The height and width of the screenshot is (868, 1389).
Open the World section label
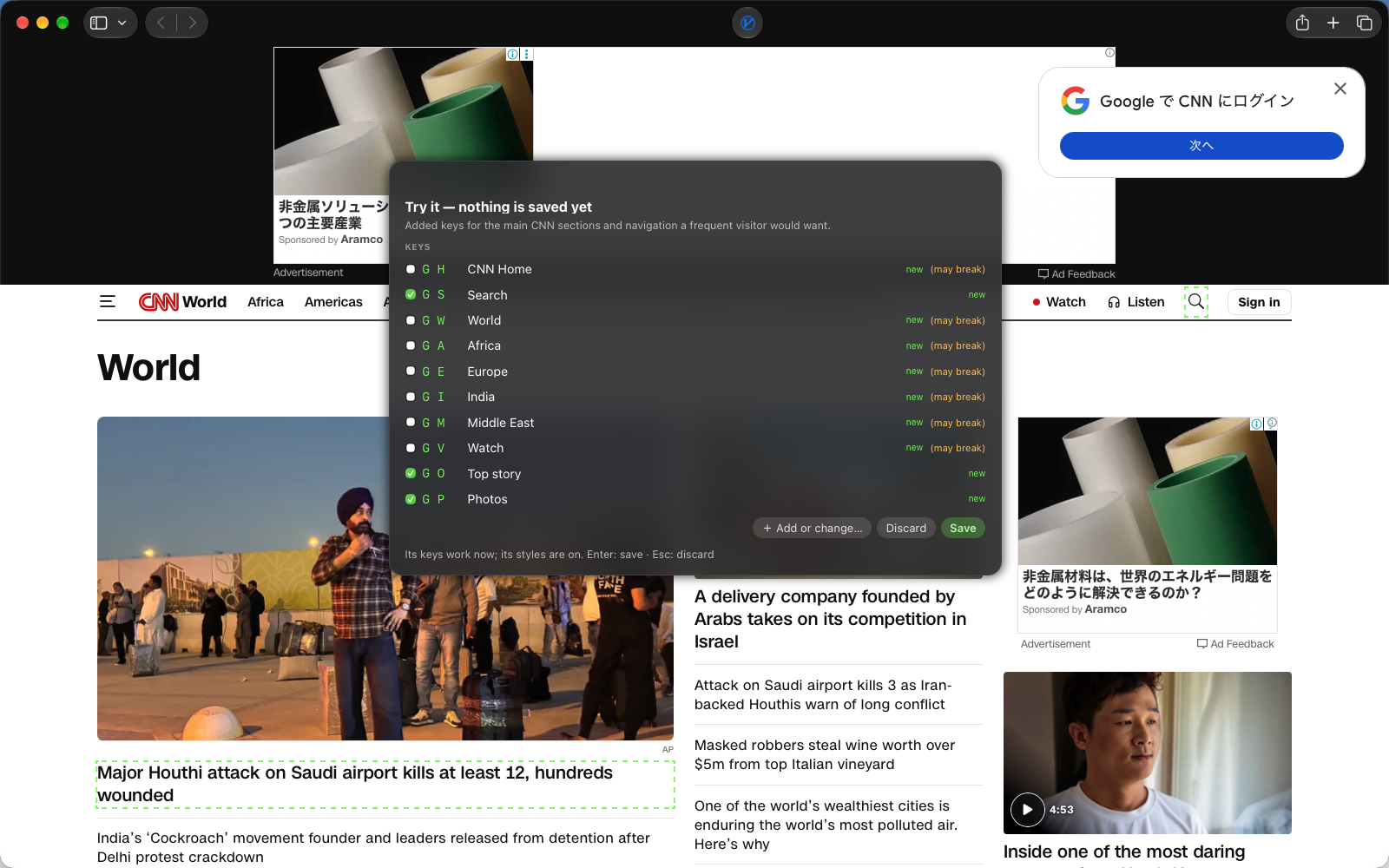click(205, 302)
